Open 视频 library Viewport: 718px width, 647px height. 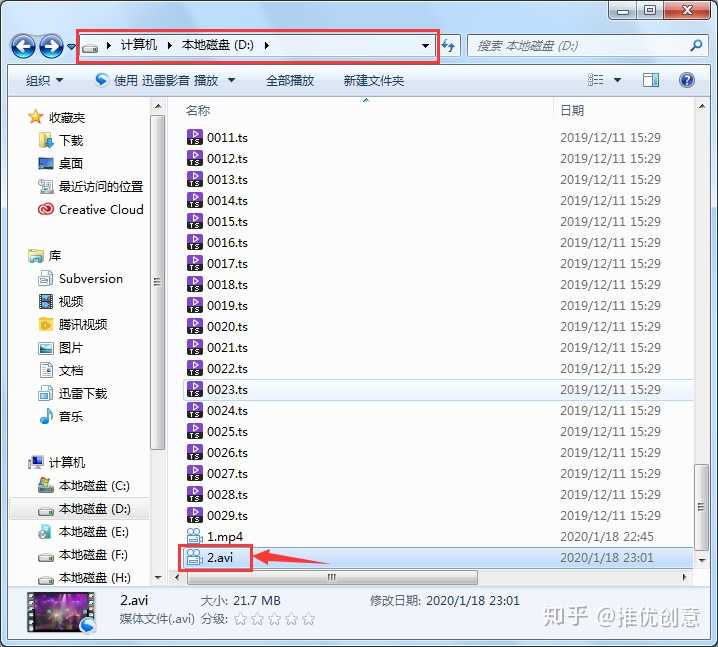(x=71, y=301)
